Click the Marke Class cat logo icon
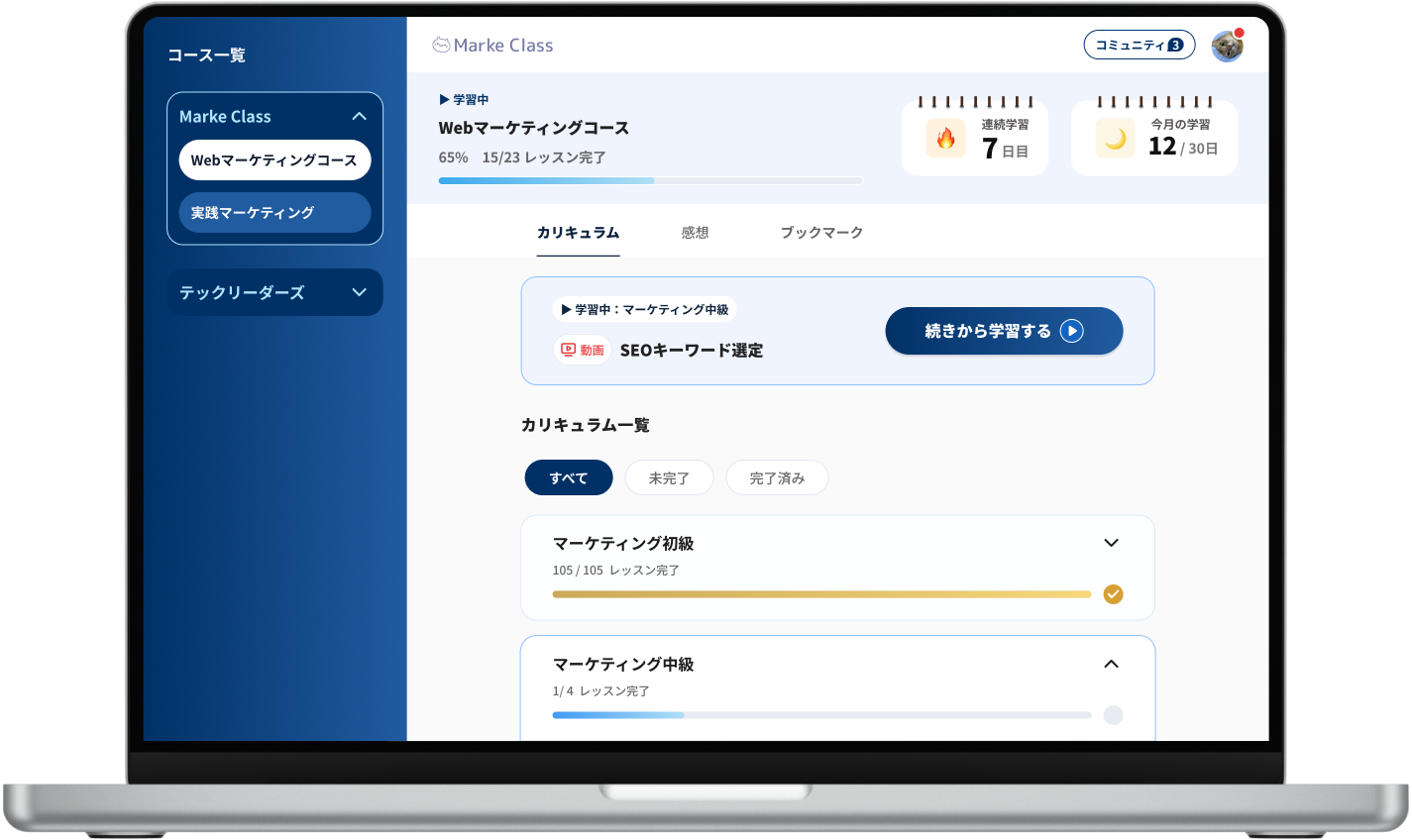 441,45
